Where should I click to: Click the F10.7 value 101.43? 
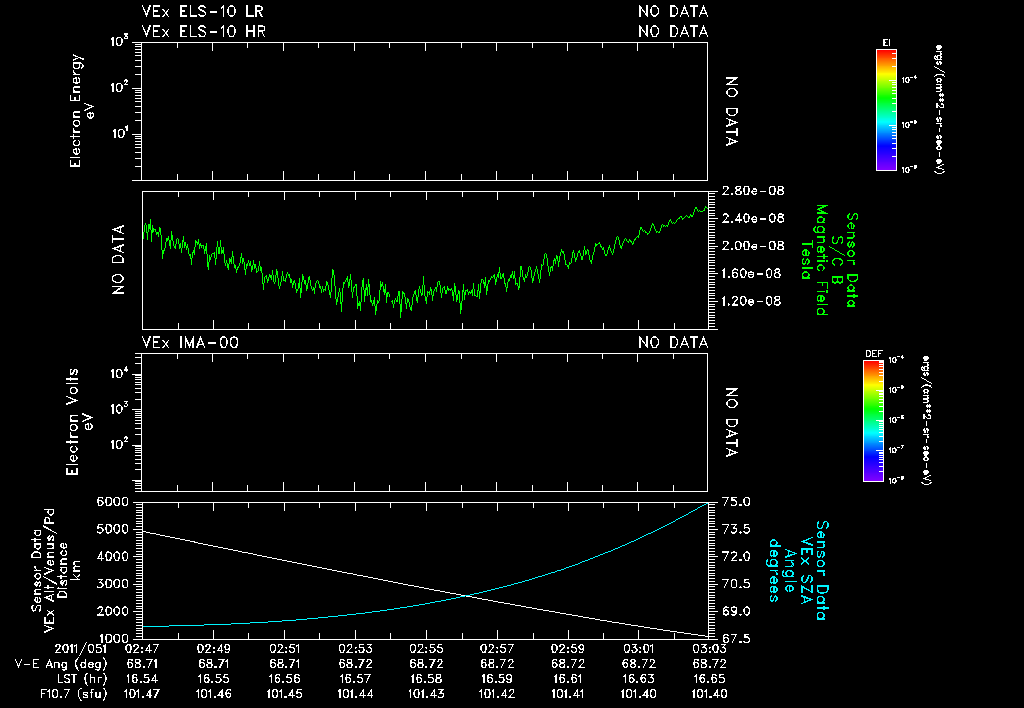tap(426, 694)
